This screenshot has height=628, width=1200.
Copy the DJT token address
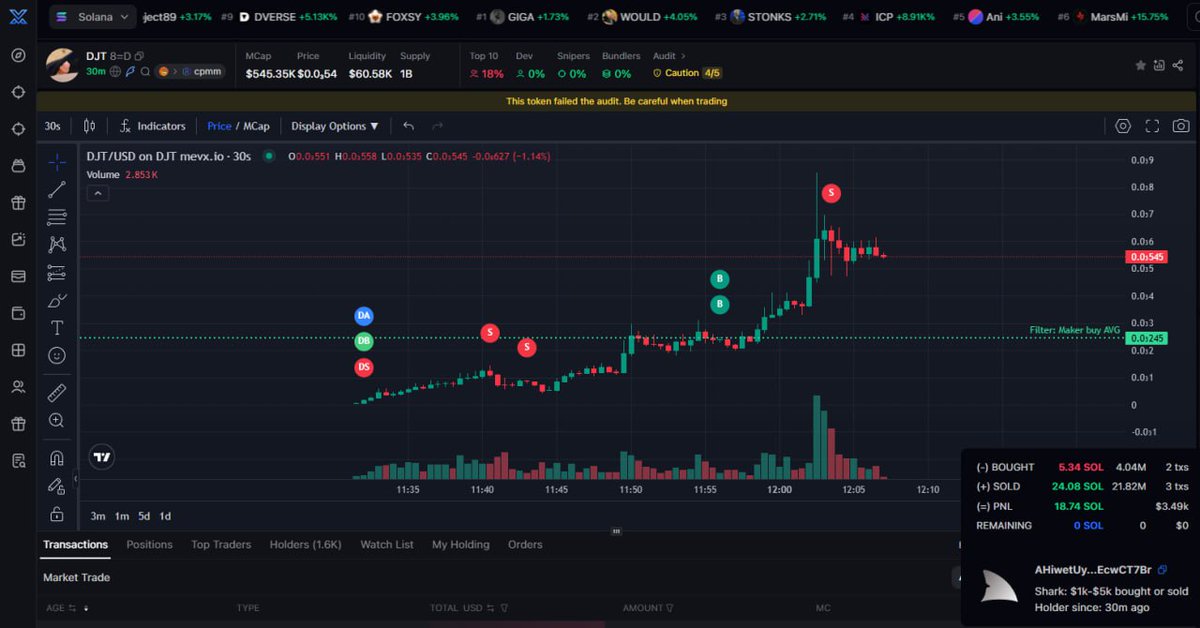[x=139, y=56]
